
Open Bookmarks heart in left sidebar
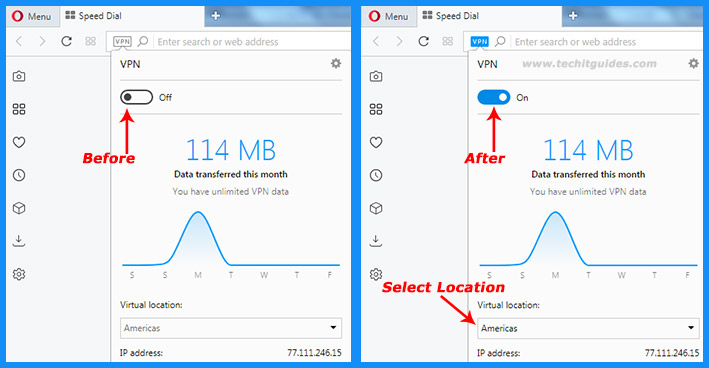(x=19, y=142)
